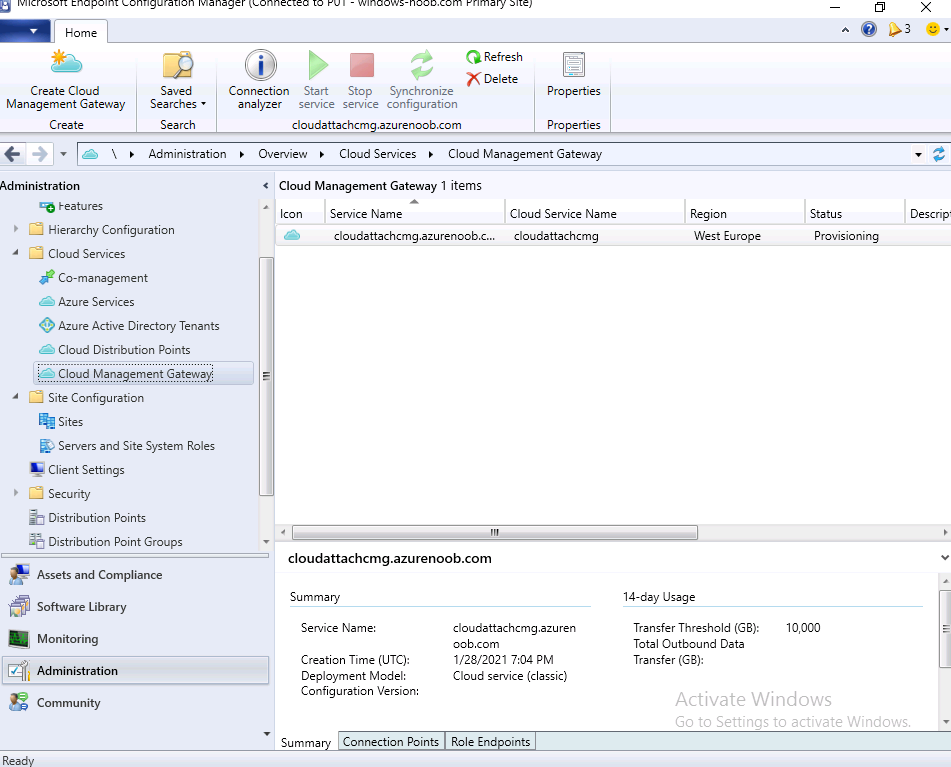Image resolution: width=951 pixels, height=767 pixels.
Task: Sort by the Service Name column
Action: 415,213
